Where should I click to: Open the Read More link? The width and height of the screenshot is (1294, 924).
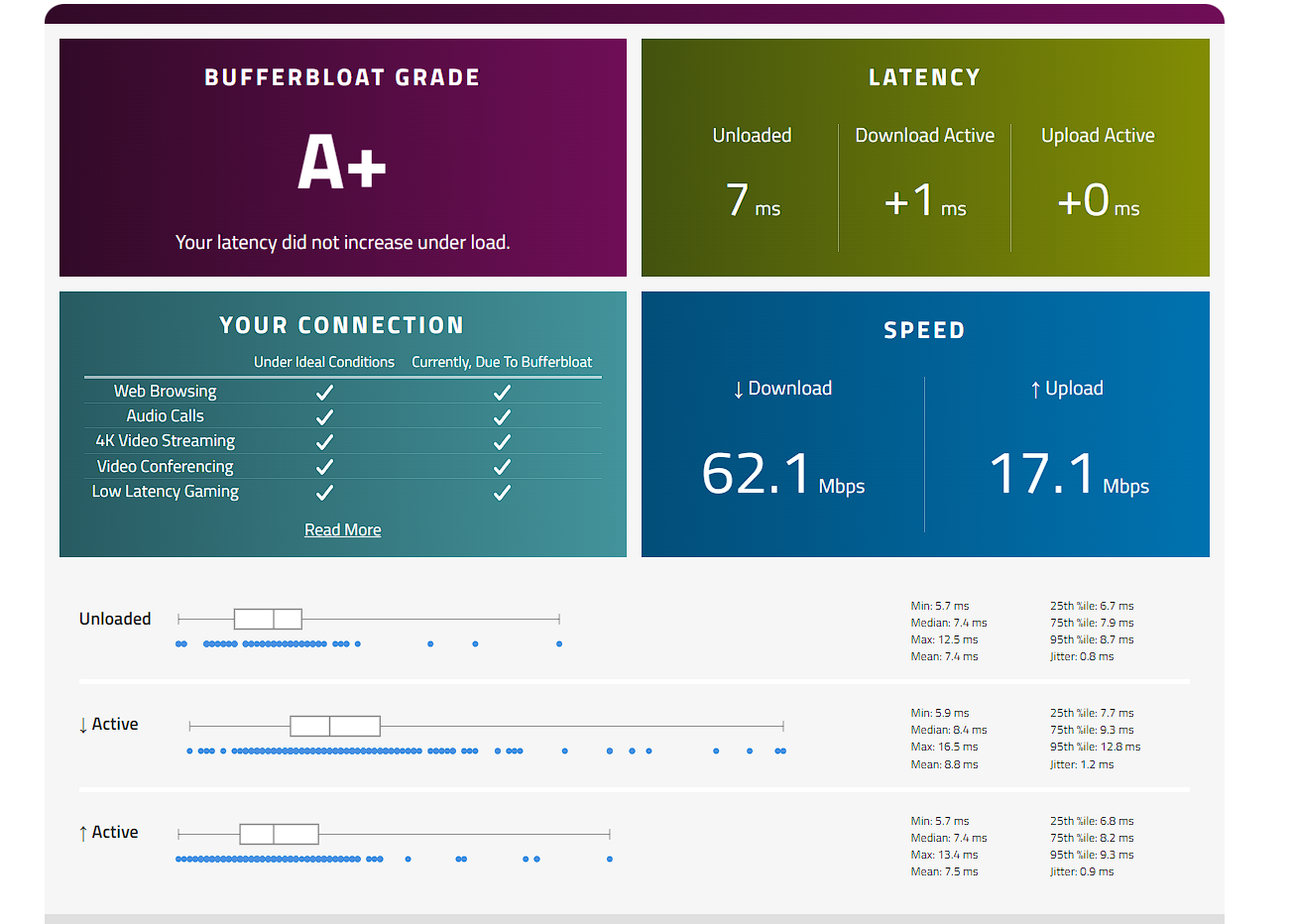pos(342,530)
